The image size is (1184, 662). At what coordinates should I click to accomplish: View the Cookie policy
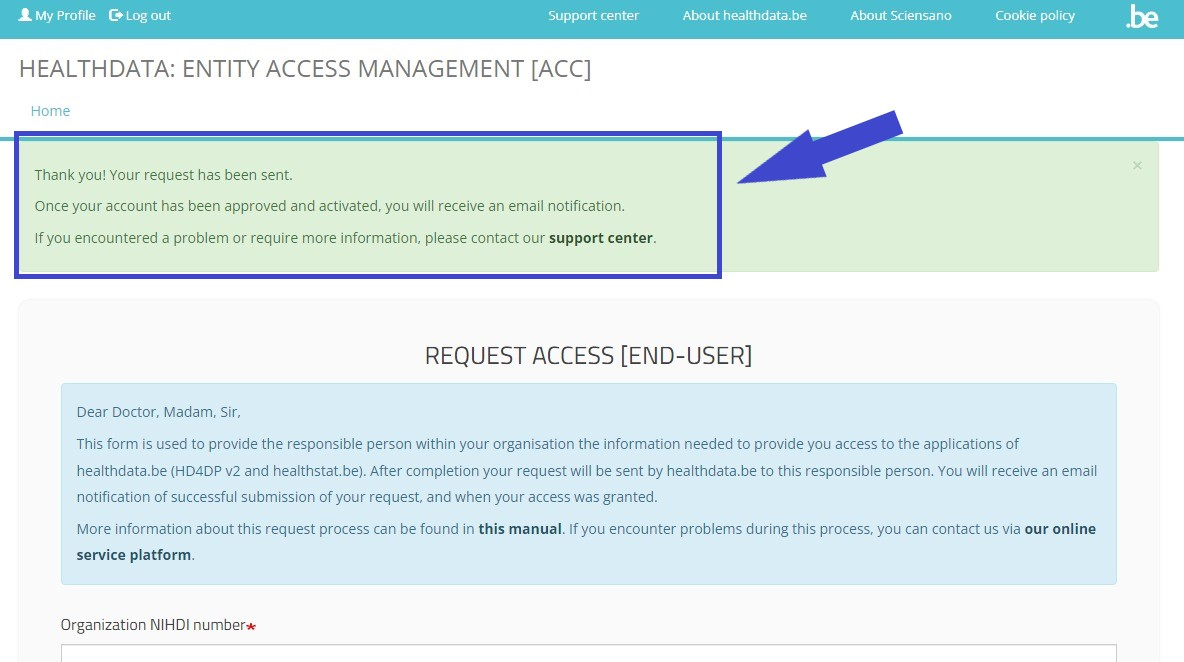pos(1035,15)
